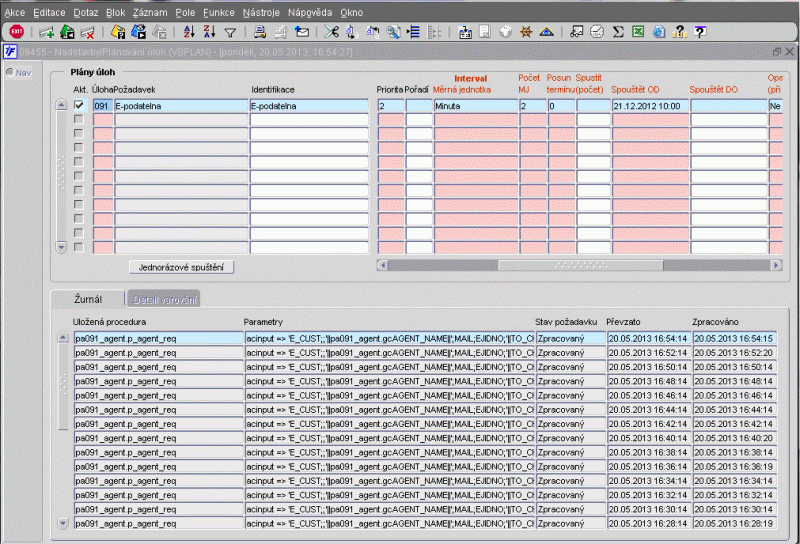Select the Nav radio button
The width and height of the screenshot is (800, 544).
pos(10,72)
